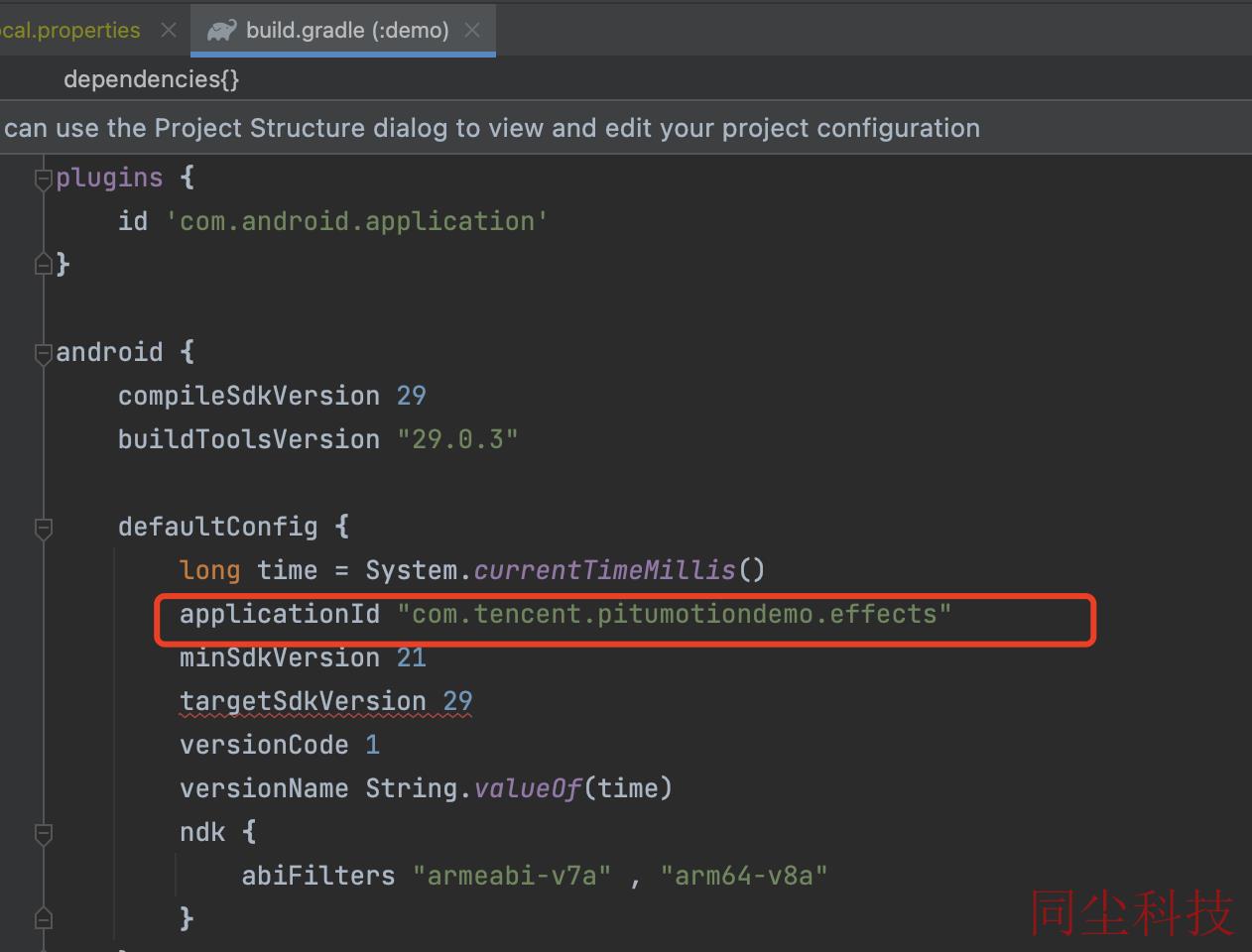
Task: Click the versionName String.valueOf(time) line
Action: point(426,788)
